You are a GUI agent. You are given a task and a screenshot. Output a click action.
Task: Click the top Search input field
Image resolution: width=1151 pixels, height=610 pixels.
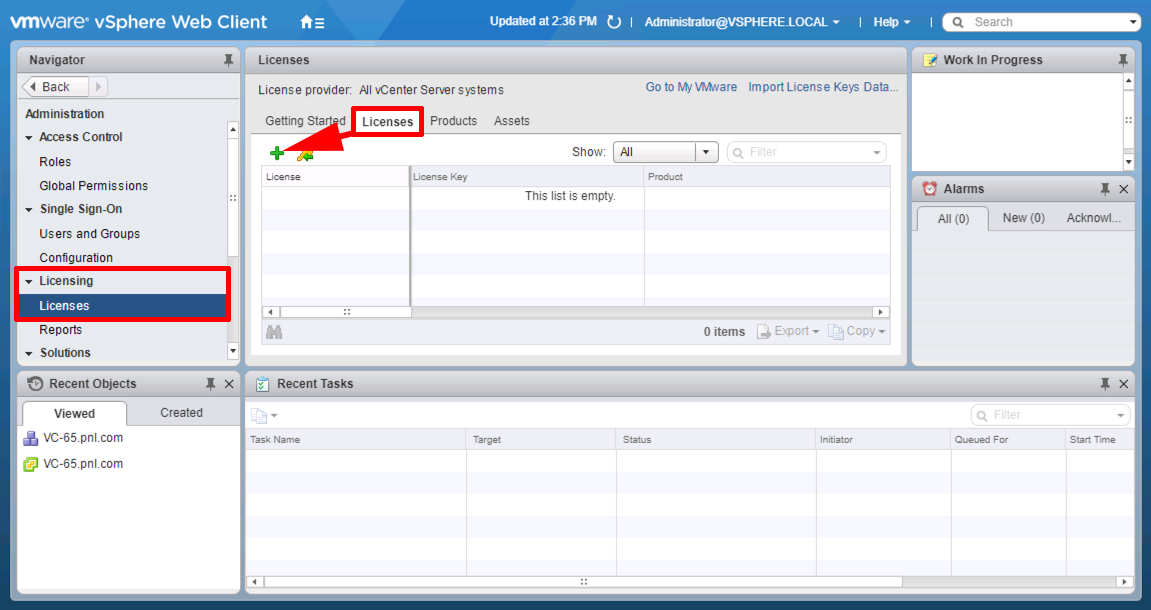(x=1041, y=22)
